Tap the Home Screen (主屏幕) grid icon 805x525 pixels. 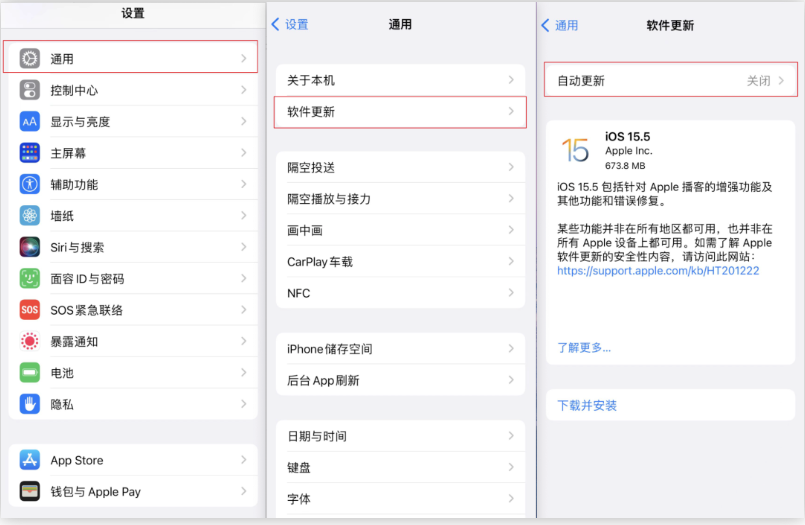(x=30, y=153)
